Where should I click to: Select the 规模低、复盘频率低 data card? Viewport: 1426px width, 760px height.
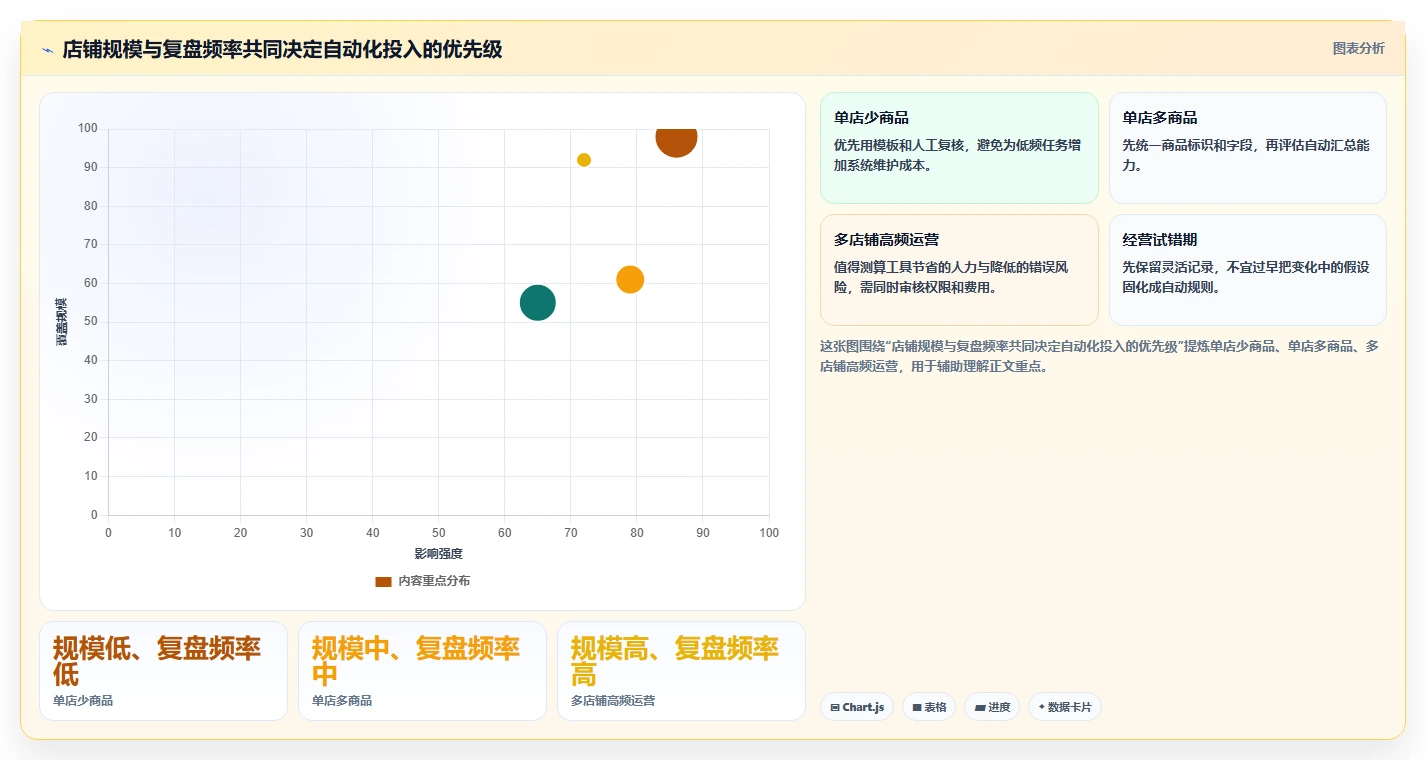click(x=163, y=671)
